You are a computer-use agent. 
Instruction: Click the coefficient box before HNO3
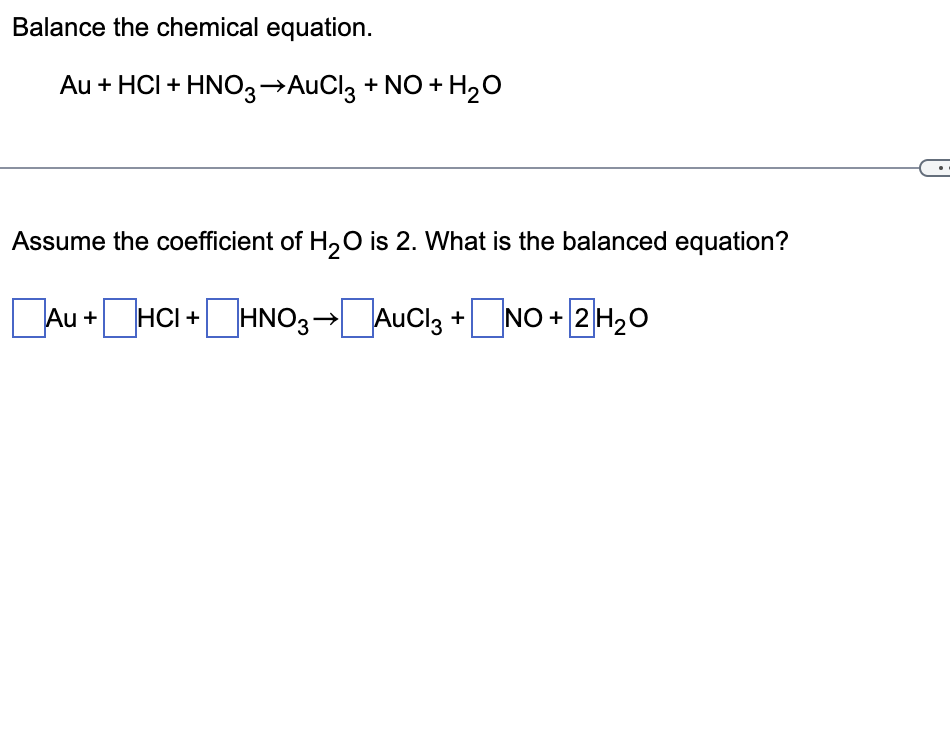click(220, 318)
